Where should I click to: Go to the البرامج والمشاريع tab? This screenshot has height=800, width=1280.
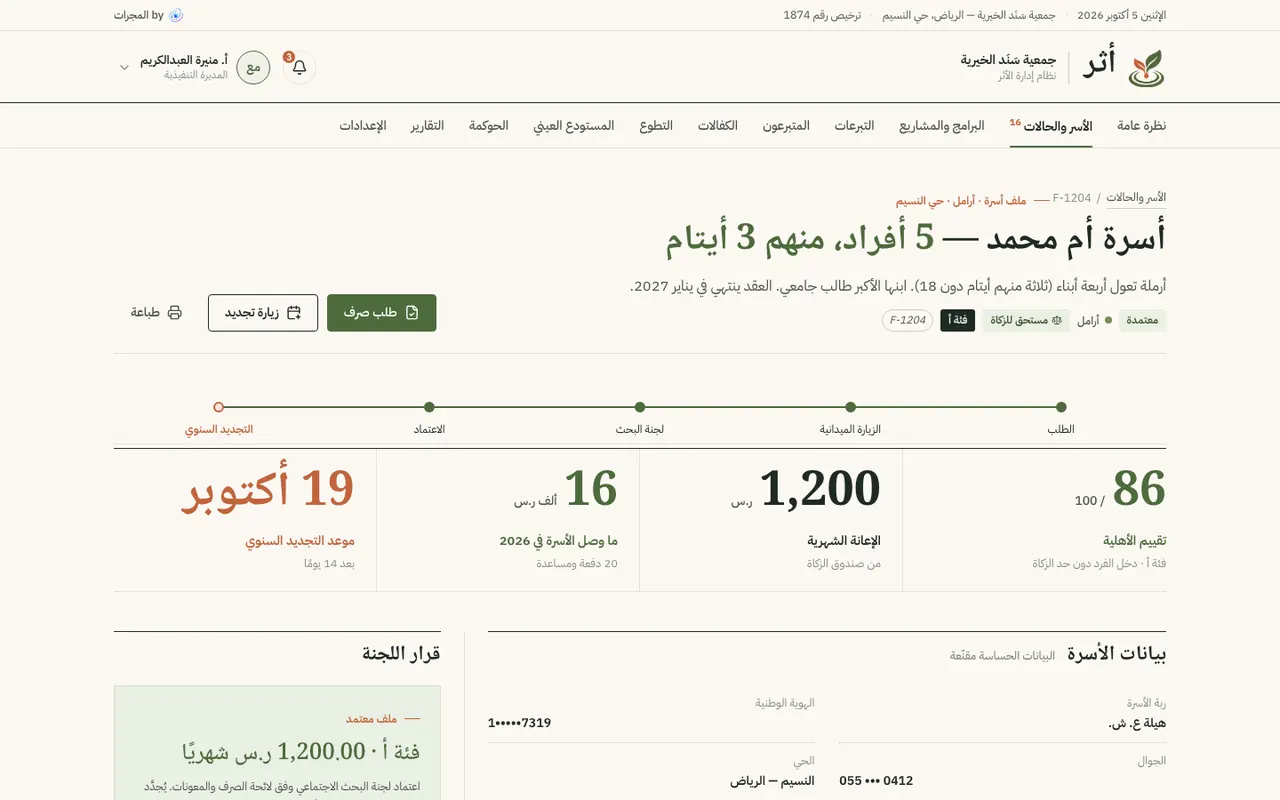(942, 126)
